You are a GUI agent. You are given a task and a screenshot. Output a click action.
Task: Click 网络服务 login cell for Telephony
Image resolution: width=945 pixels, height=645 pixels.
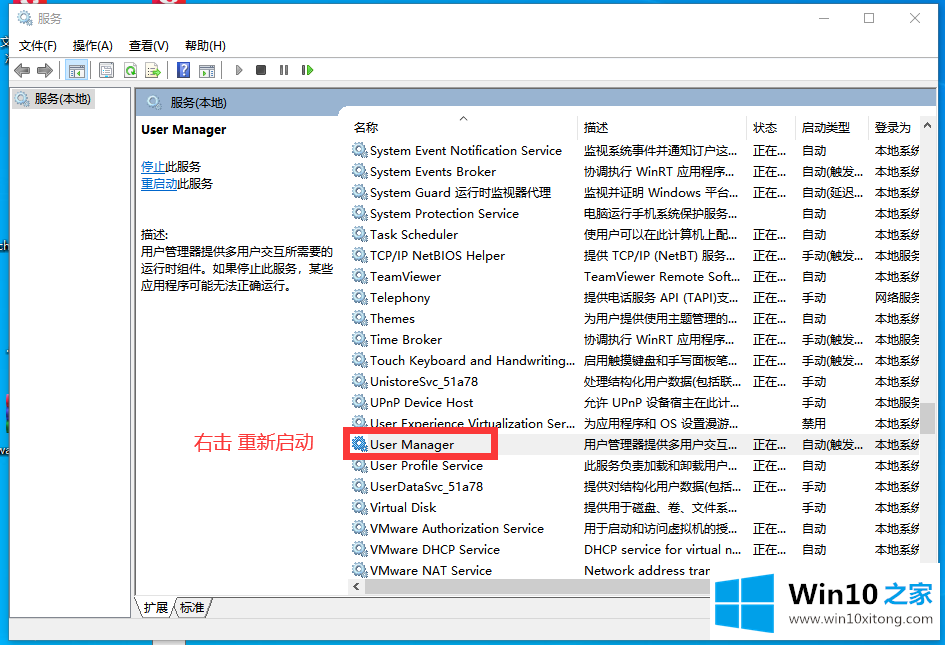coord(897,298)
